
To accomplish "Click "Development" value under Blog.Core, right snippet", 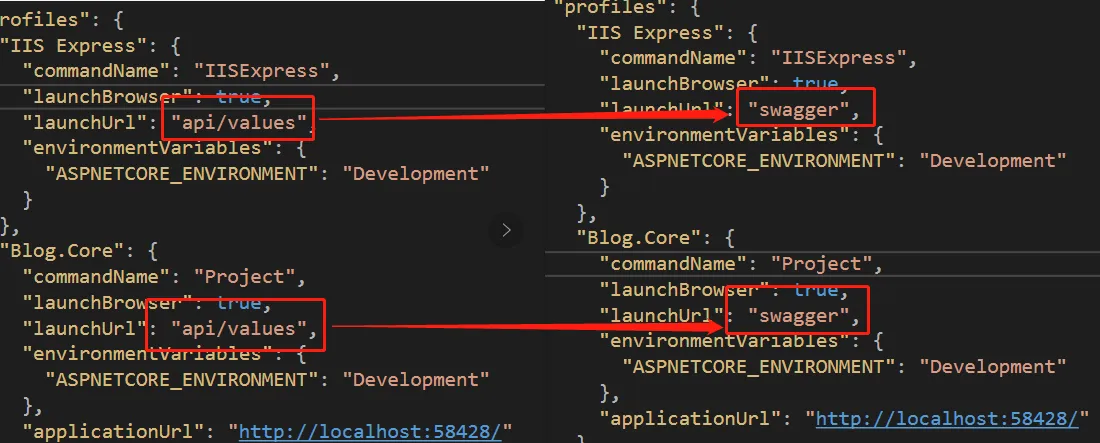I will point(992,367).
